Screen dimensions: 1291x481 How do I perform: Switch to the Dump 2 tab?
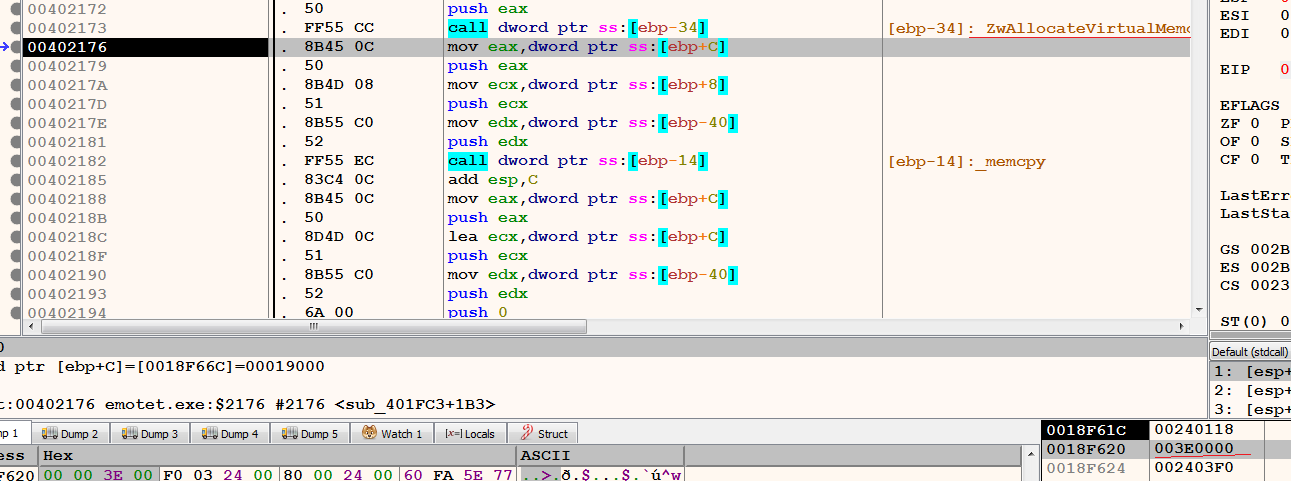pos(69,433)
